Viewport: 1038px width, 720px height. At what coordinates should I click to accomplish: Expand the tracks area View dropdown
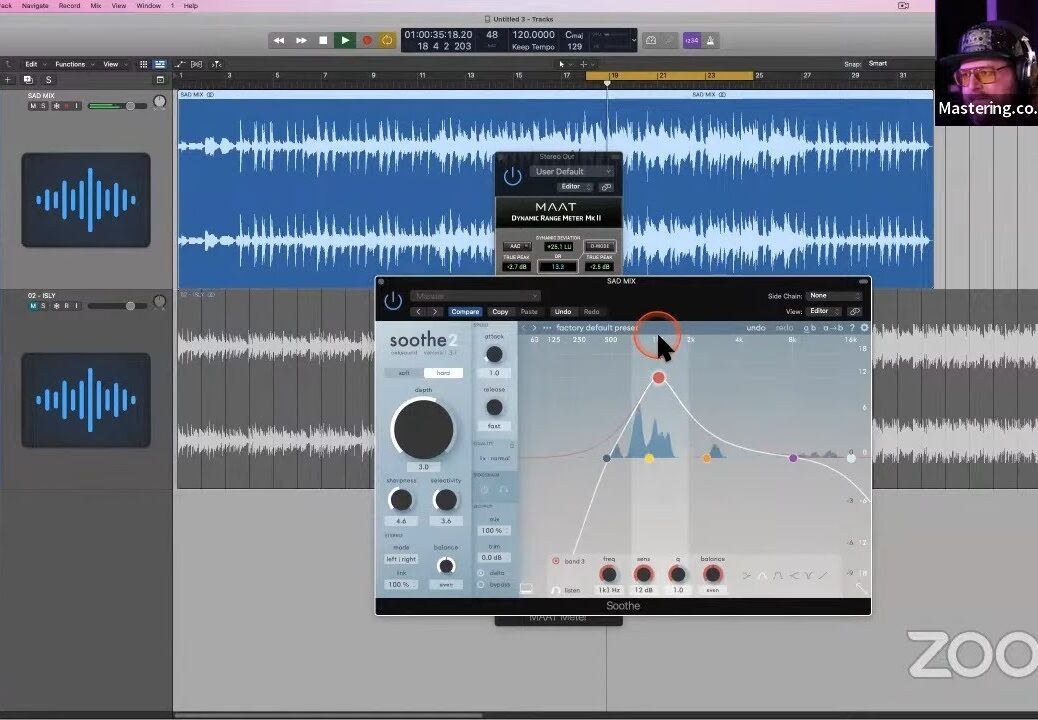[114, 64]
